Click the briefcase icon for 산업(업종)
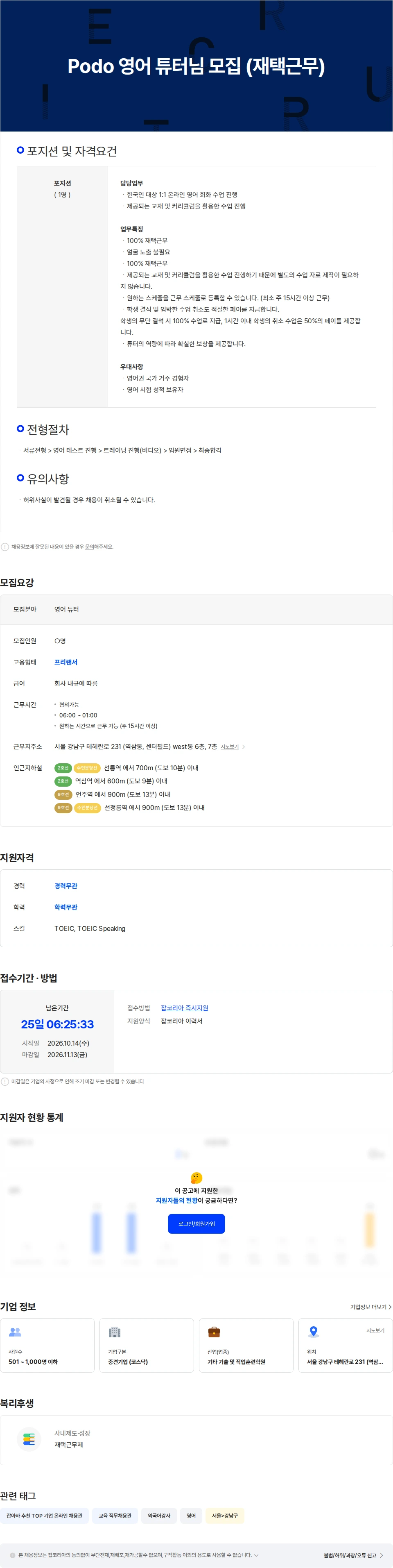This screenshot has width=393, height=1568. click(214, 1332)
